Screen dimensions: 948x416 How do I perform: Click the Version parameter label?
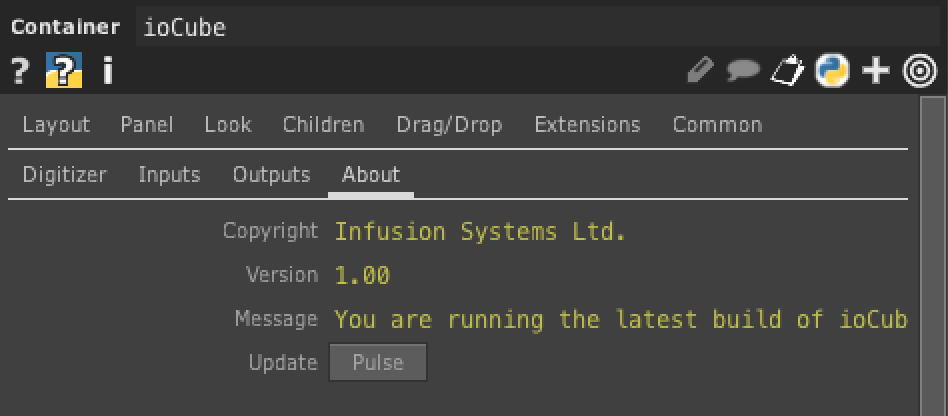tap(282, 276)
